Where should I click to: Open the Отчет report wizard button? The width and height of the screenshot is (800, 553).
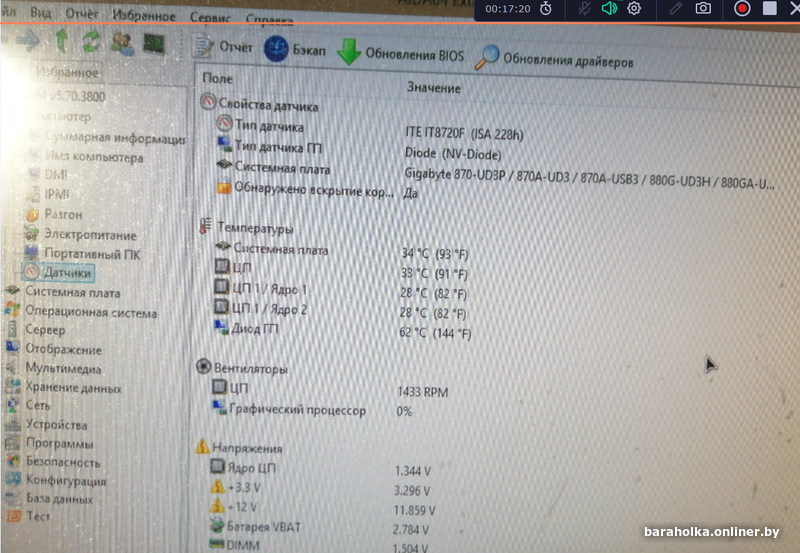click(x=223, y=46)
